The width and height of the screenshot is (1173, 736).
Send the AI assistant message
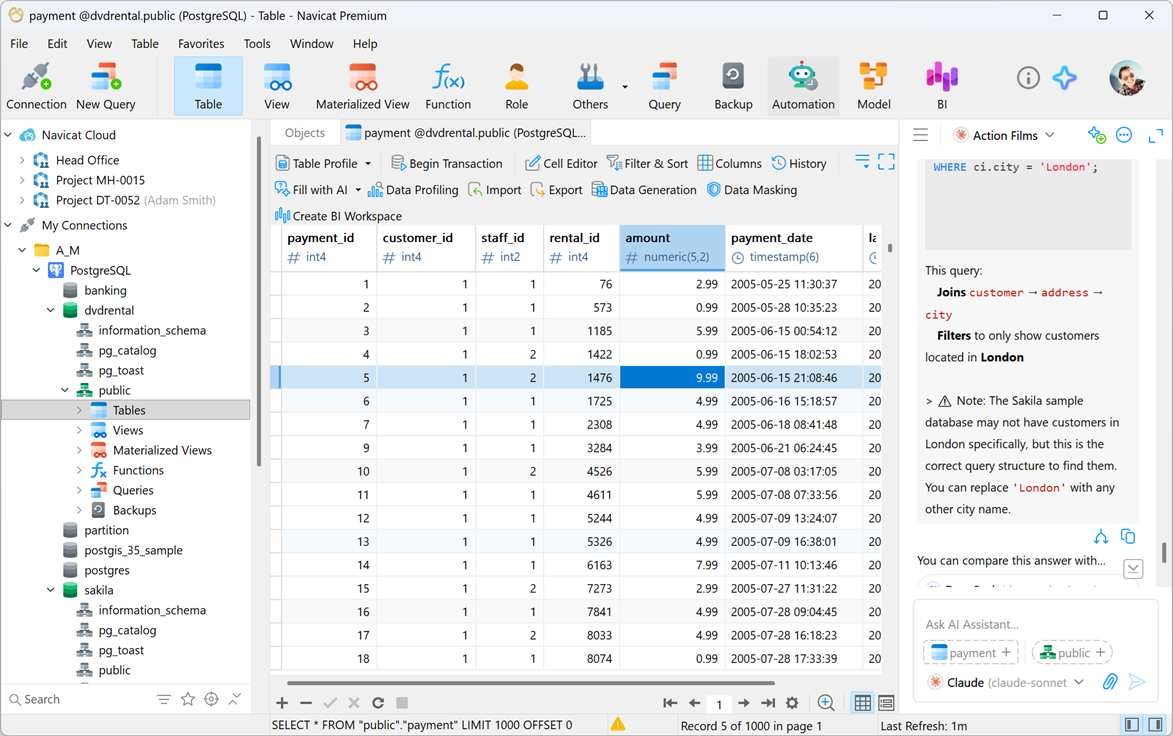coord(1136,681)
